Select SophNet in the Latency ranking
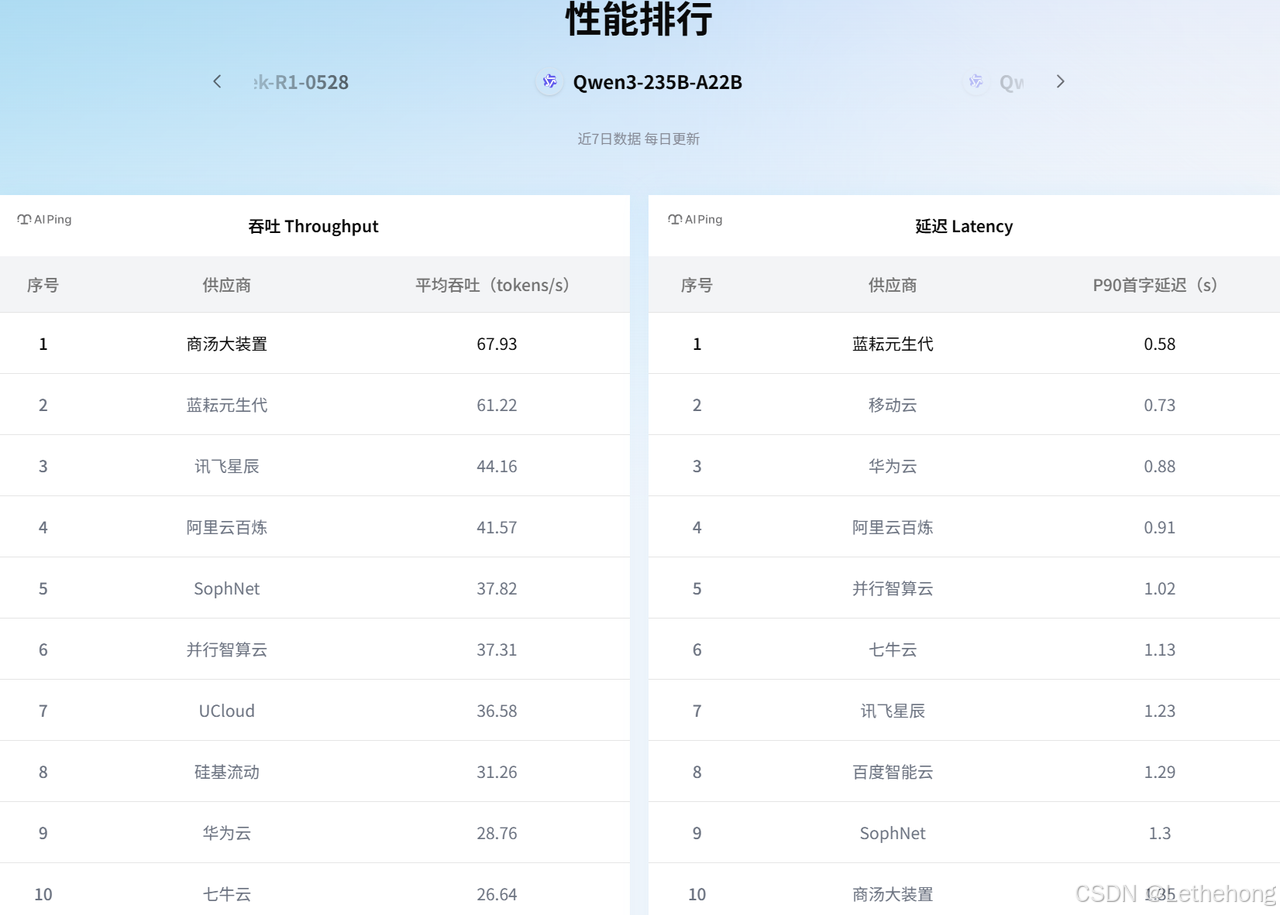 [893, 833]
